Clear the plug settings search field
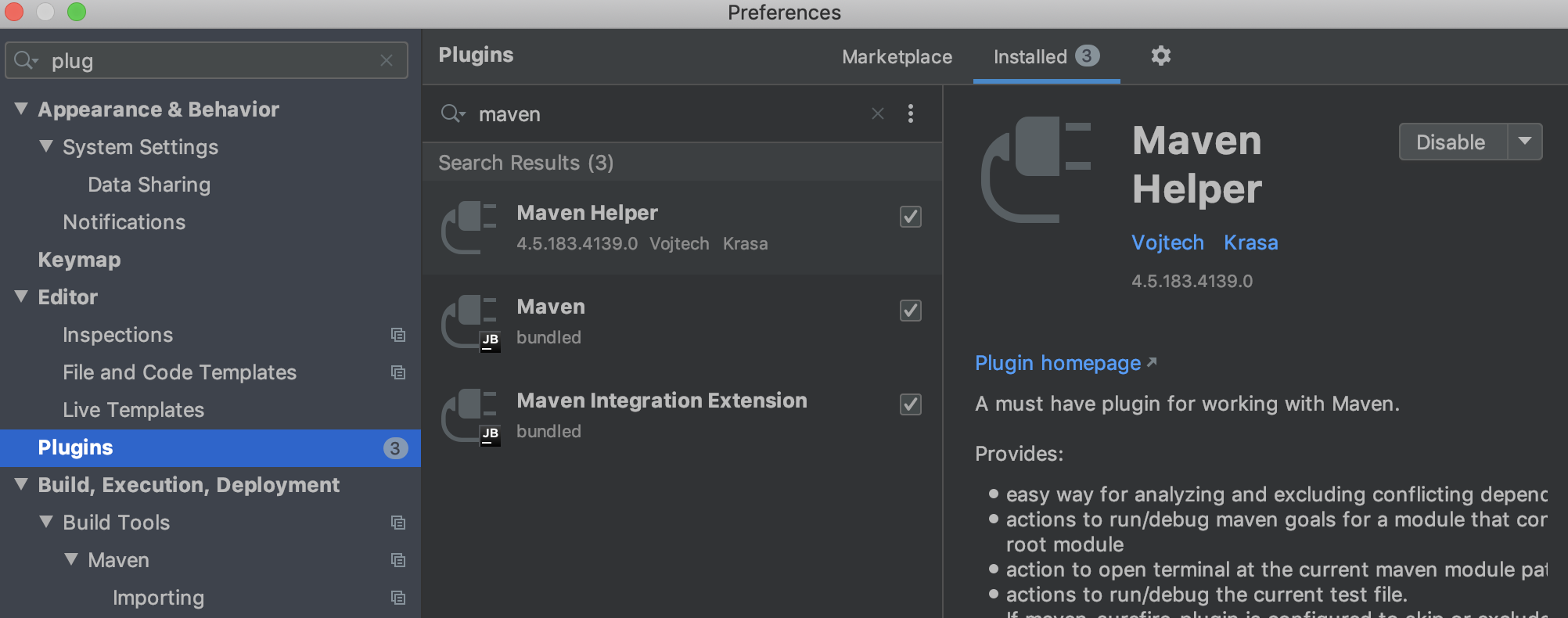The width and height of the screenshot is (1568, 618). pyautogui.click(x=387, y=60)
